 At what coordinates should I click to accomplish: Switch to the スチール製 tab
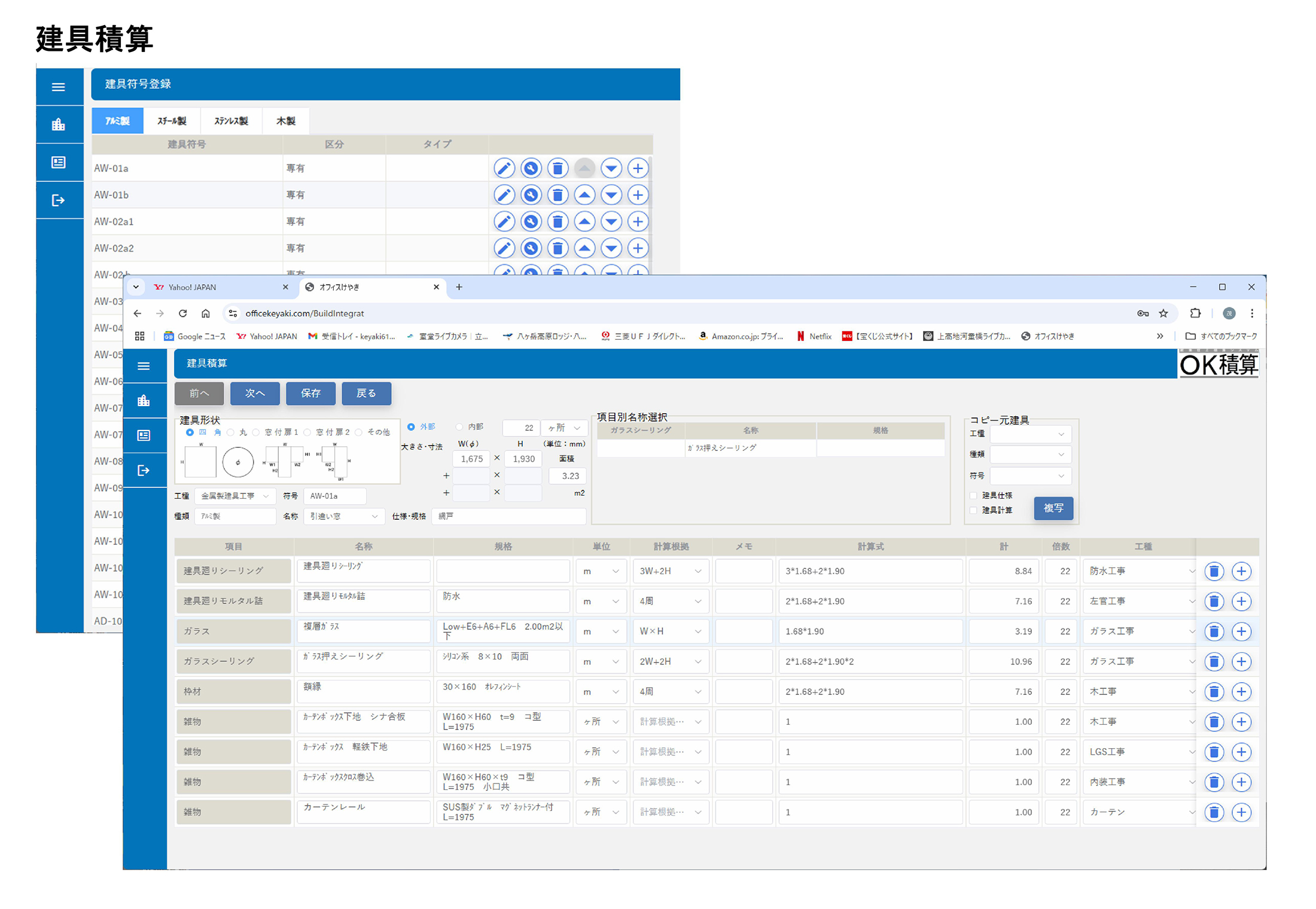coord(172,121)
